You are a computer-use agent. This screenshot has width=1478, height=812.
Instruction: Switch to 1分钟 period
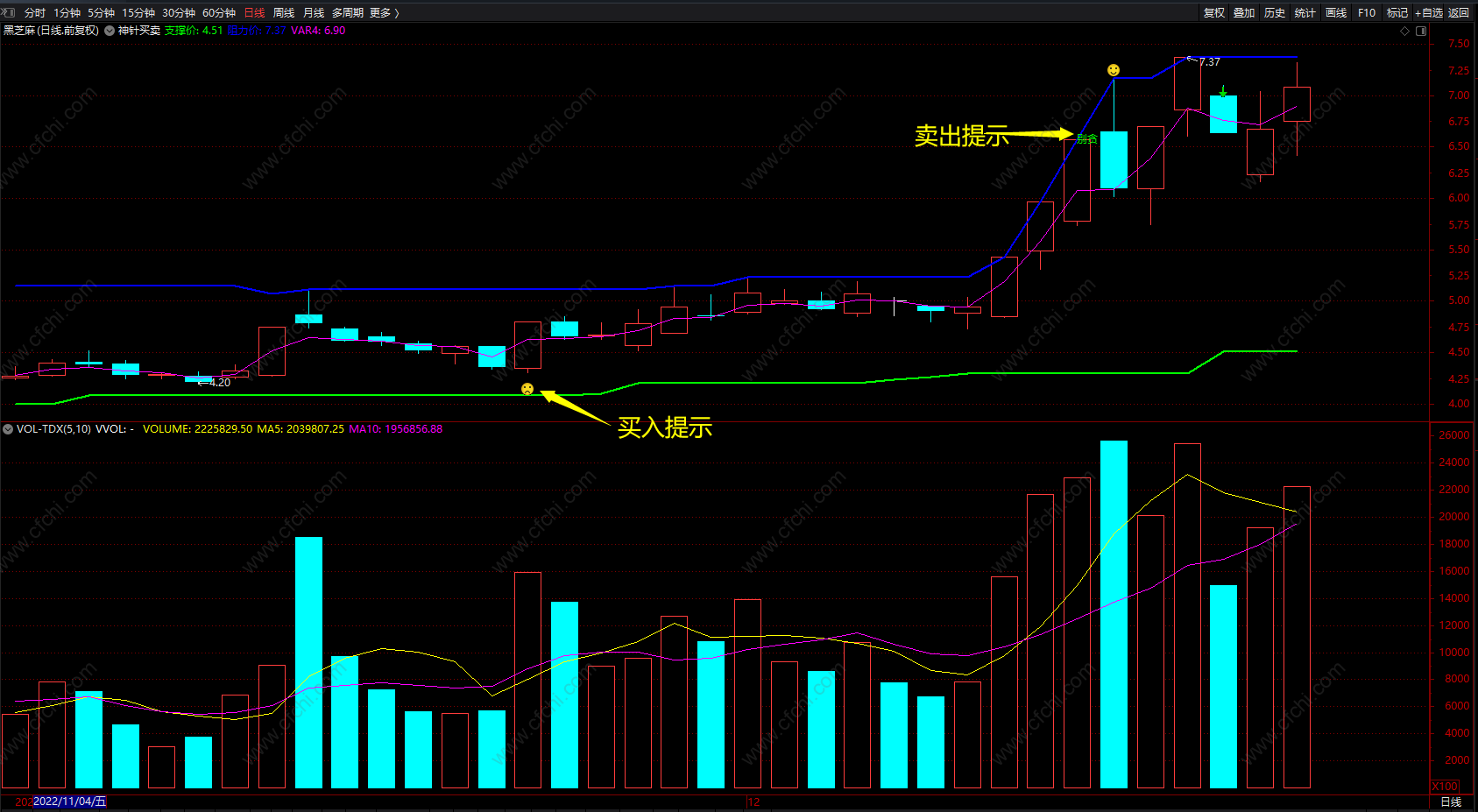tap(67, 13)
